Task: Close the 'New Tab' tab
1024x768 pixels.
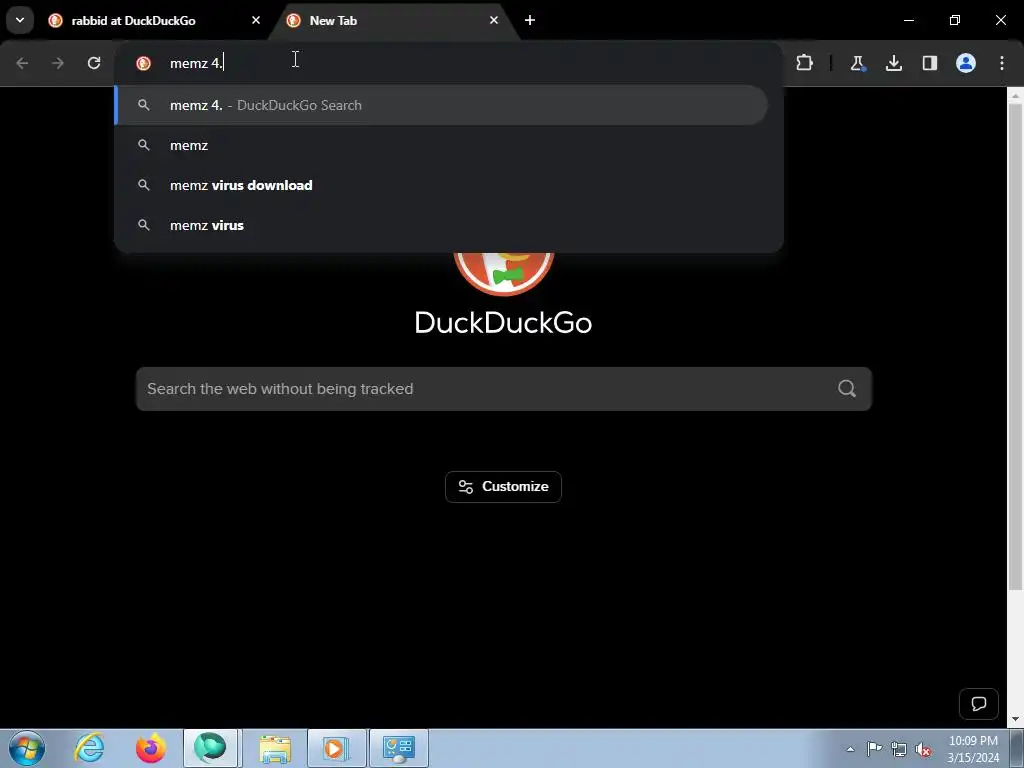Action: [494, 20]
